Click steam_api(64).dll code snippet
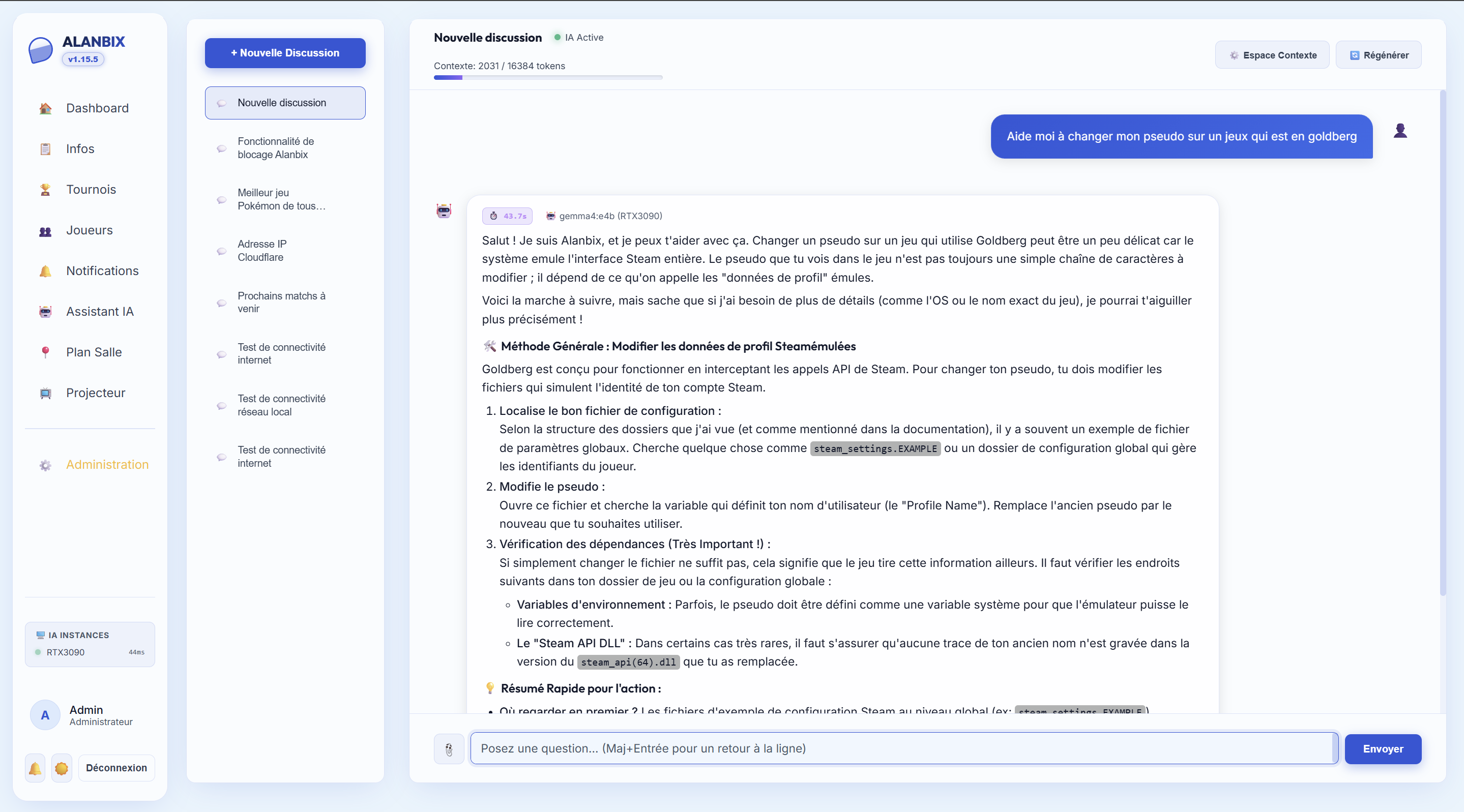 pyautogui.click(x=628, y=663)
